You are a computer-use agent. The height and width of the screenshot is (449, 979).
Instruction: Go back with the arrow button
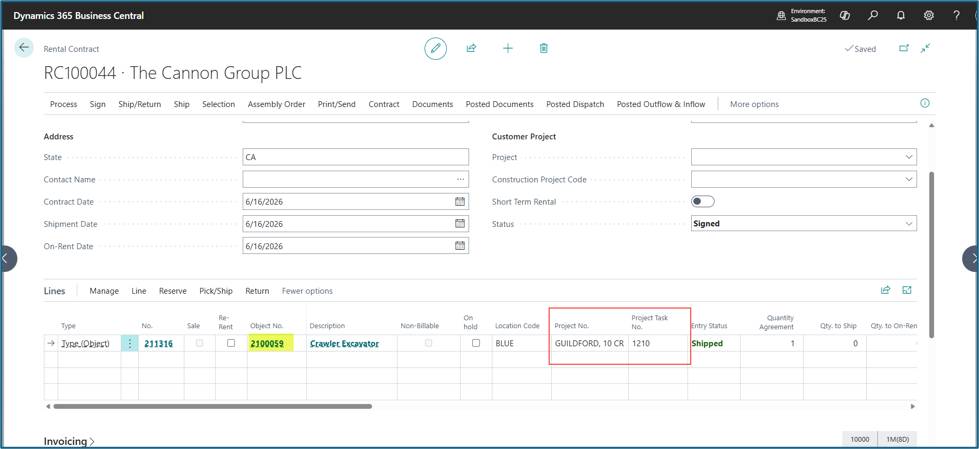click(x=24, y=47)
